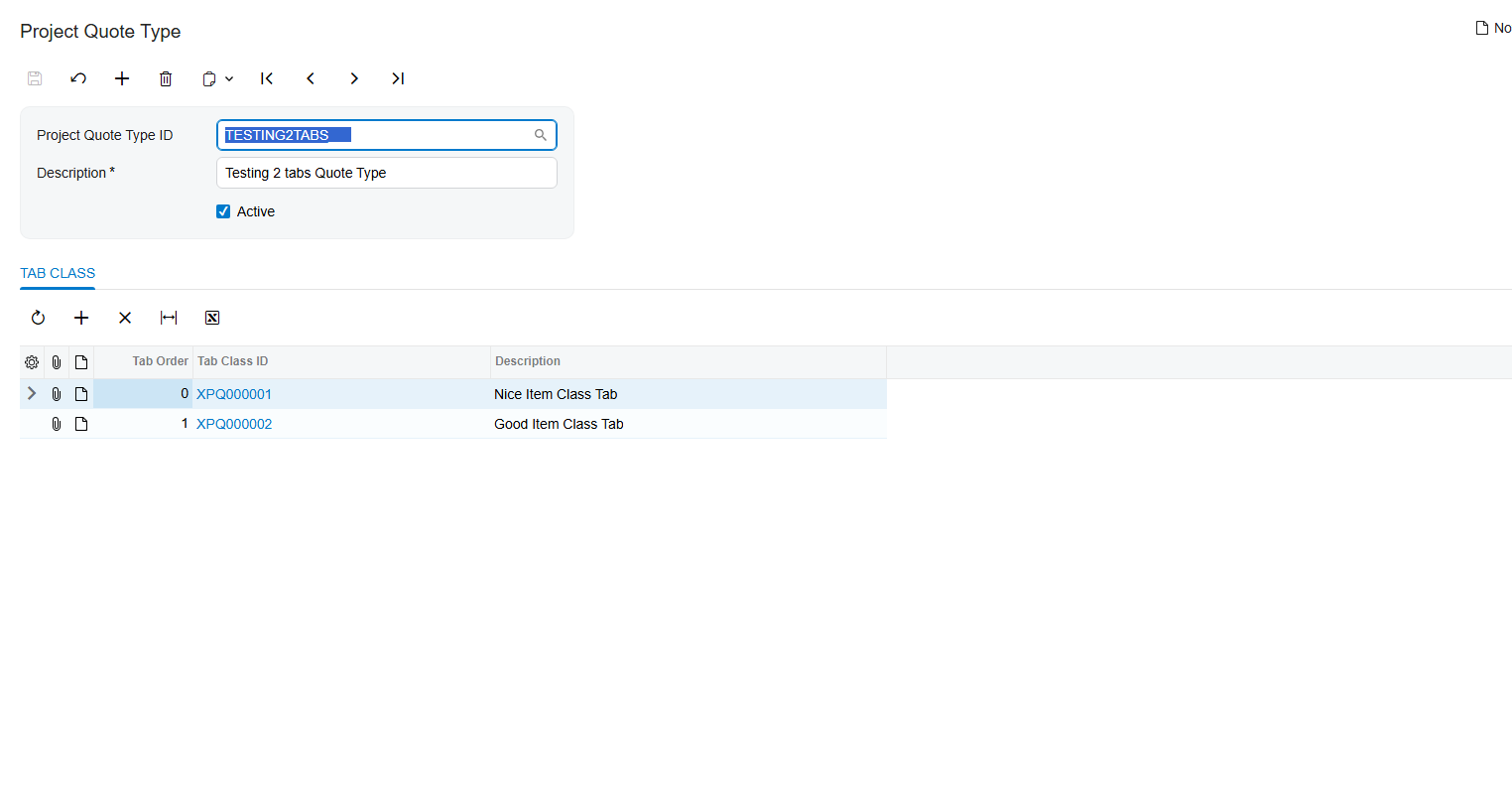Screen dimensions: 1512x810
Task: Go to the first record
Action: coord(267,78)
